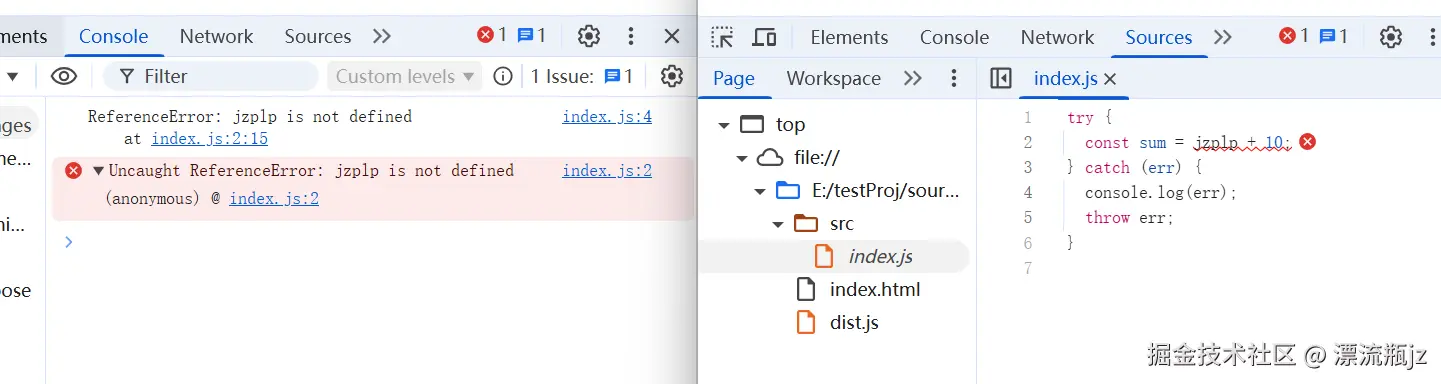This screenshot has width=1441, height=384.
Task: Toggle navigator sidebar icon
Action: (x=1001, y=78)
